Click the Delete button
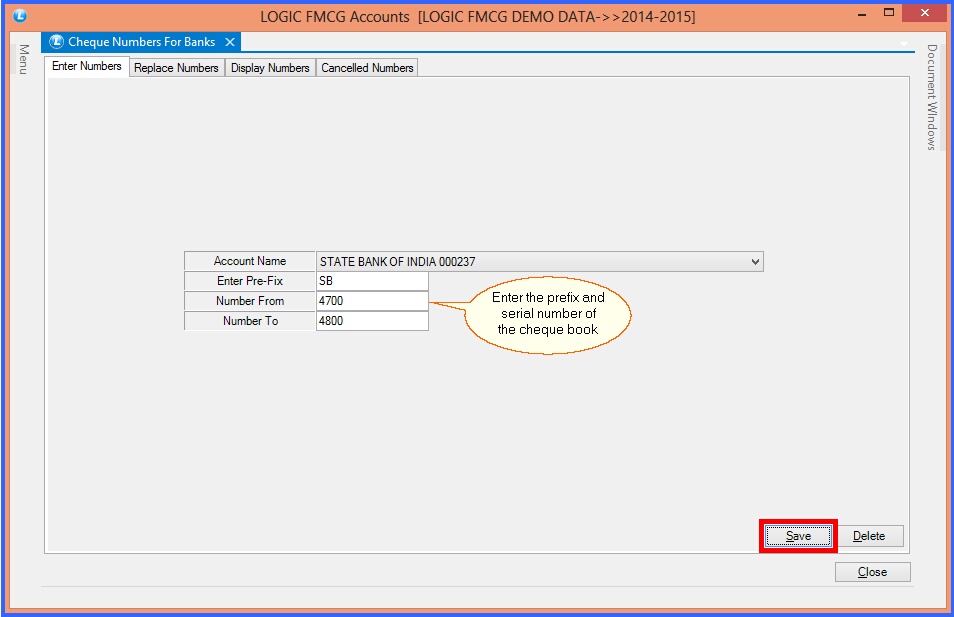 tap(869, 536)
